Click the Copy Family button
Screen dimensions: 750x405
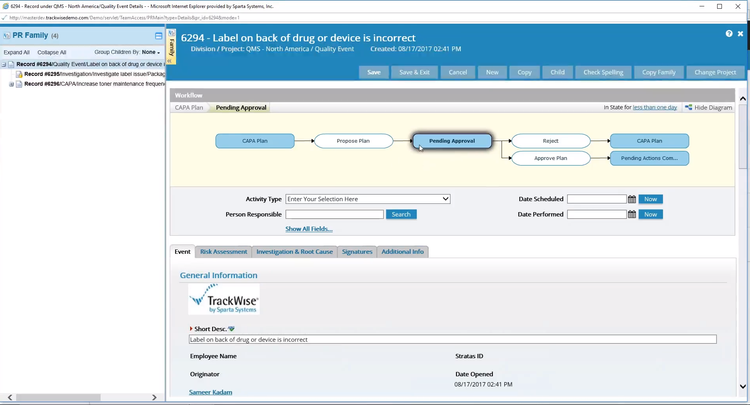[659, 72]
